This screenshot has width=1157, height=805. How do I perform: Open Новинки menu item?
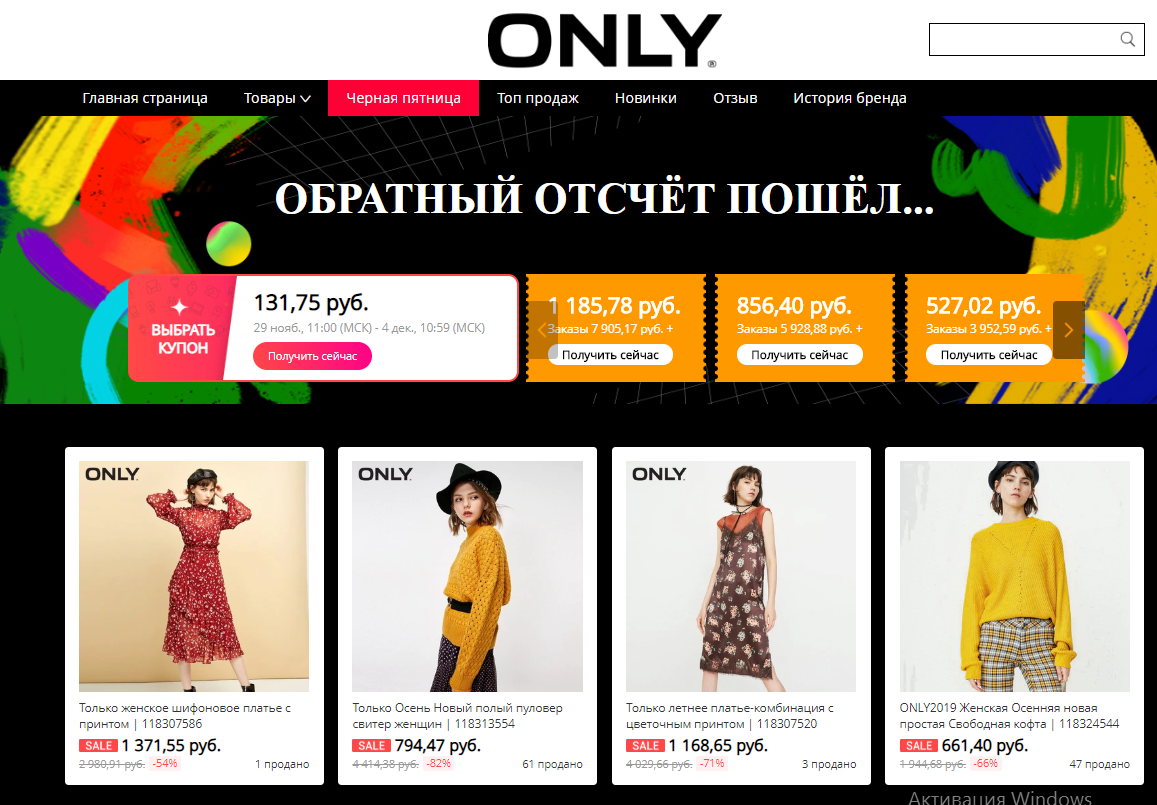coord(646,98)
